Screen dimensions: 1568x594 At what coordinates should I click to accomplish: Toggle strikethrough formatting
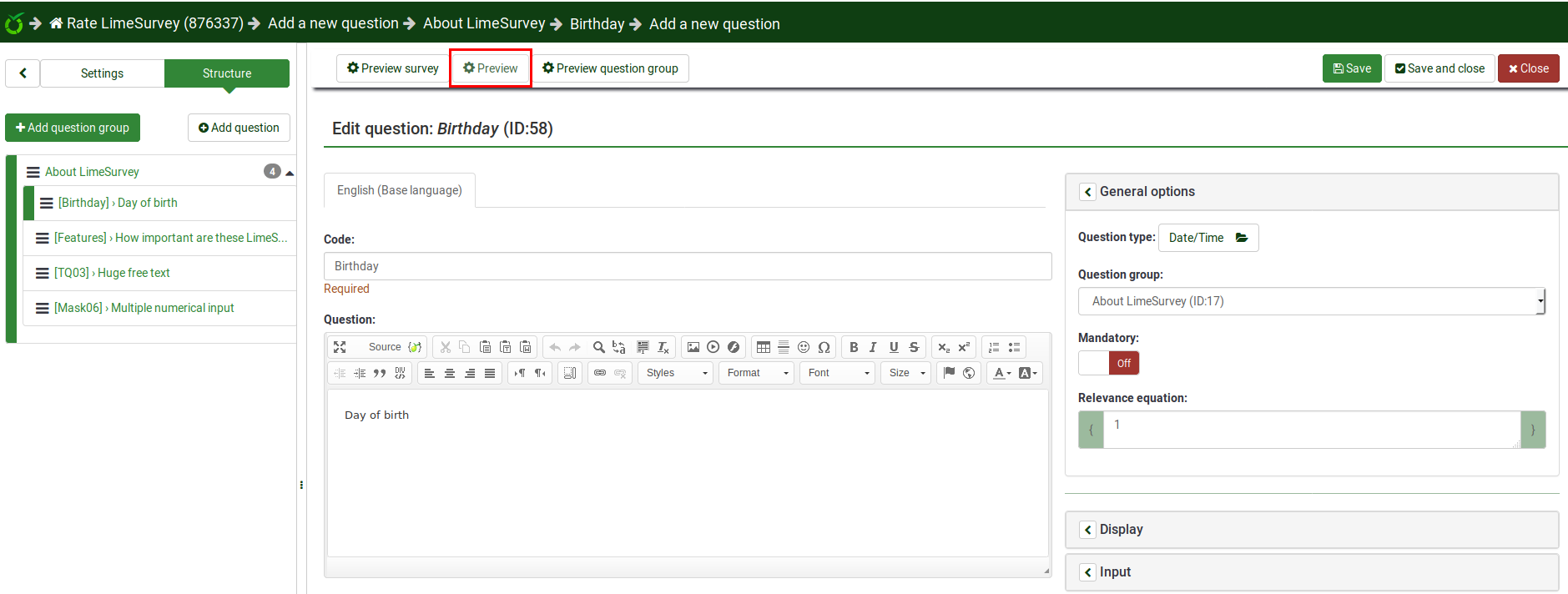click(x=914, y=347)
